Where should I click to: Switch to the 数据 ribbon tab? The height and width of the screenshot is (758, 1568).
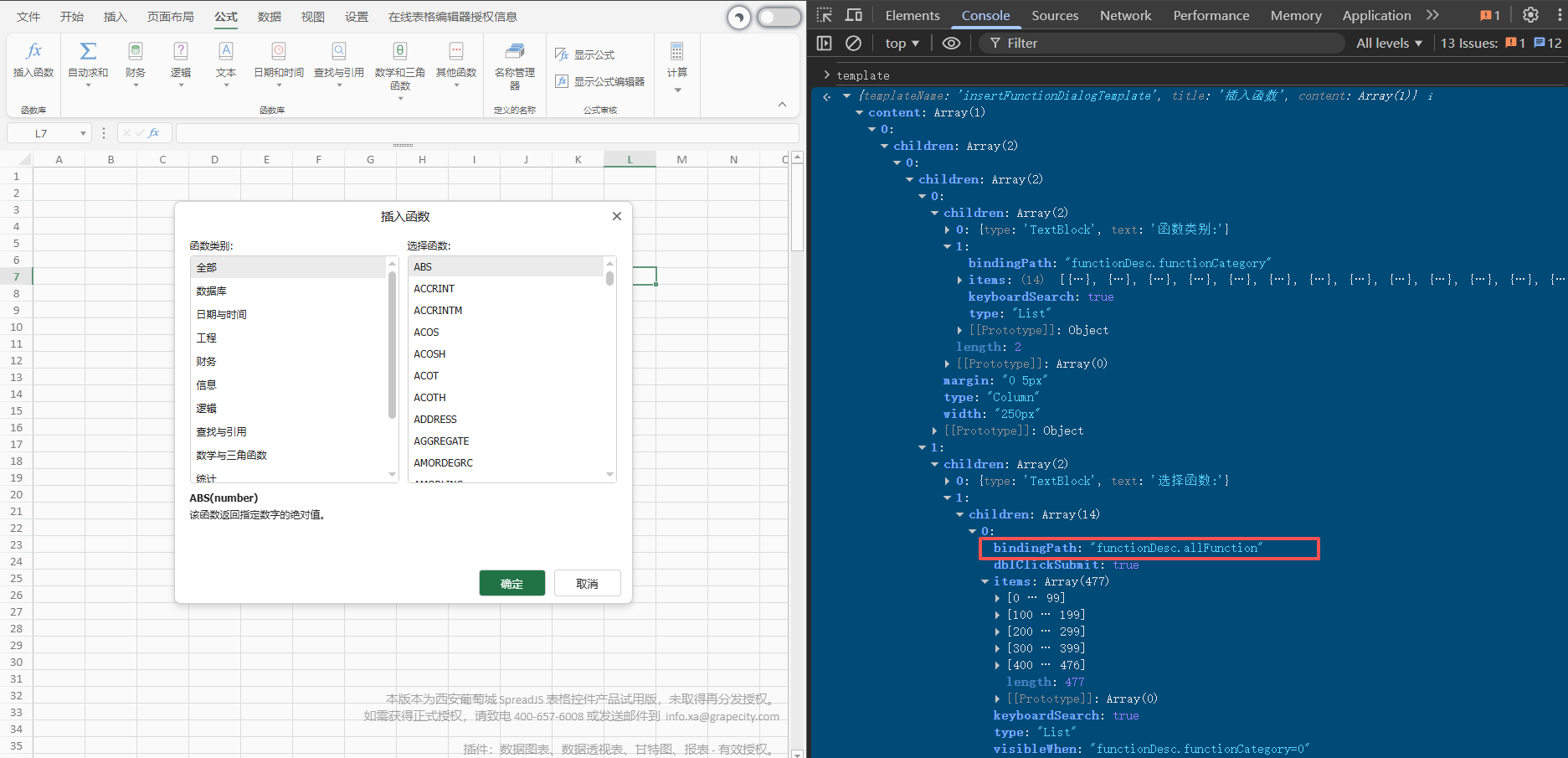(x=269, y=17)
